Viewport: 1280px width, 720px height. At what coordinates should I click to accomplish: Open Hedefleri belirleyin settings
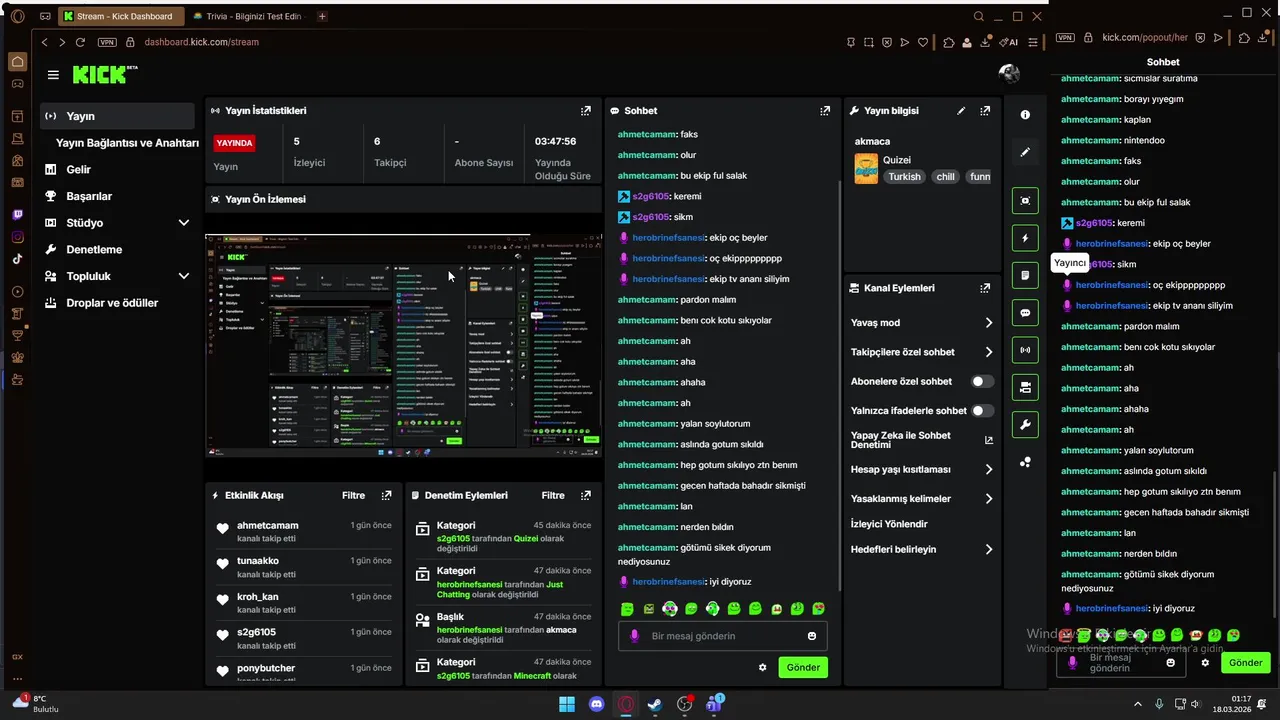click(921, 549)
